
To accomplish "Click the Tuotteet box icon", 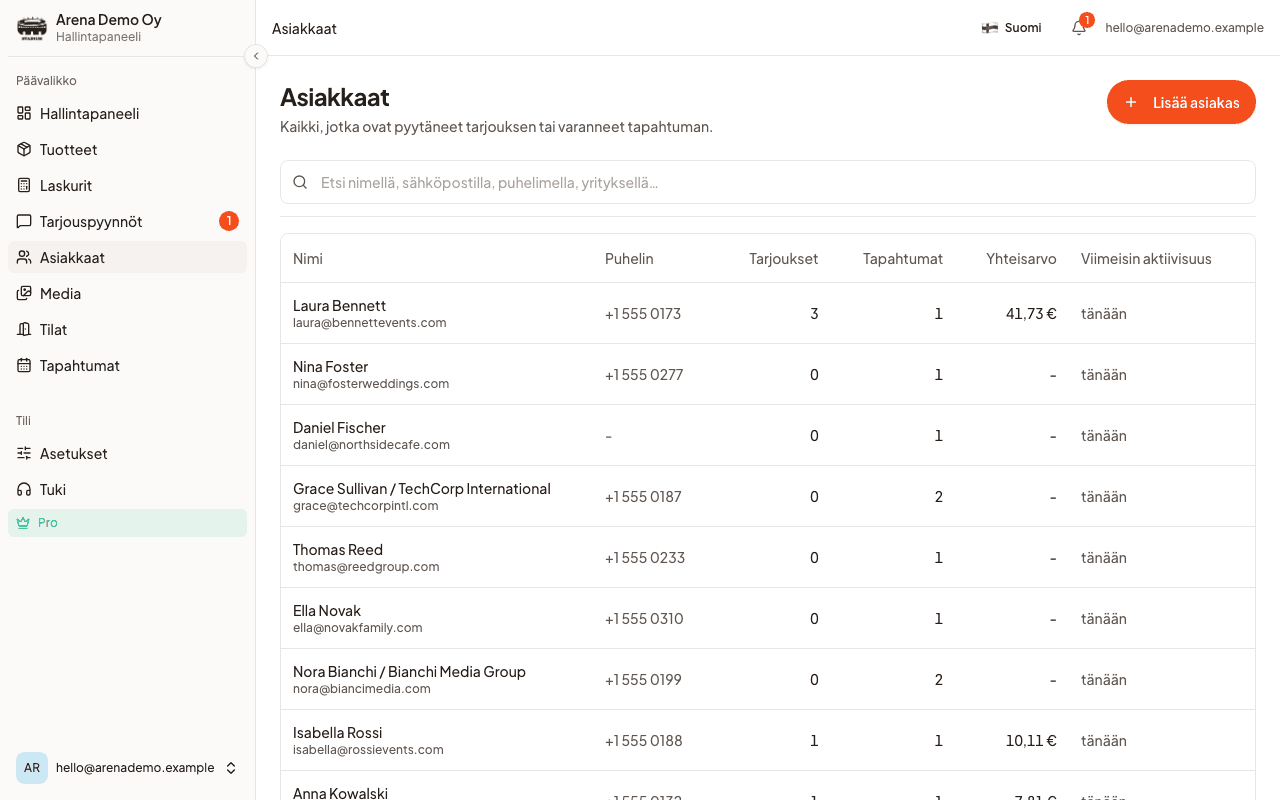I will (24, 150).
